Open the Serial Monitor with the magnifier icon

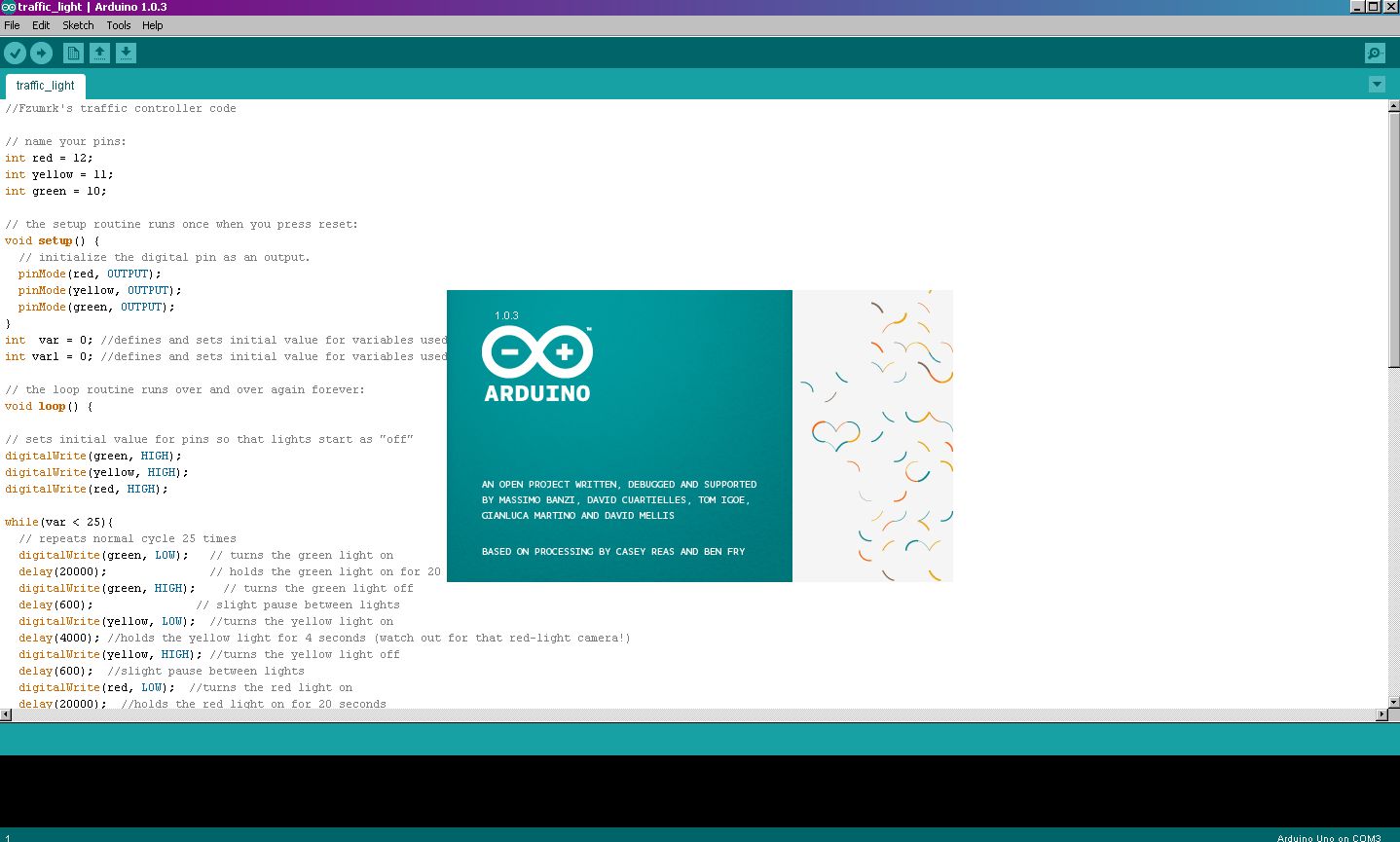pyautogui.click(x=1374, y=53)
